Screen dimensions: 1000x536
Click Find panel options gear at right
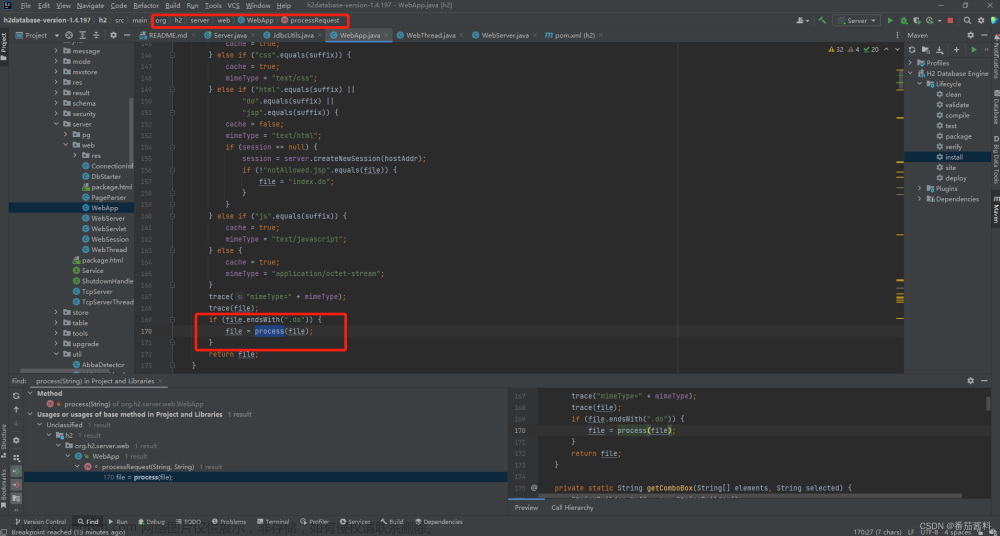[971, 380]
